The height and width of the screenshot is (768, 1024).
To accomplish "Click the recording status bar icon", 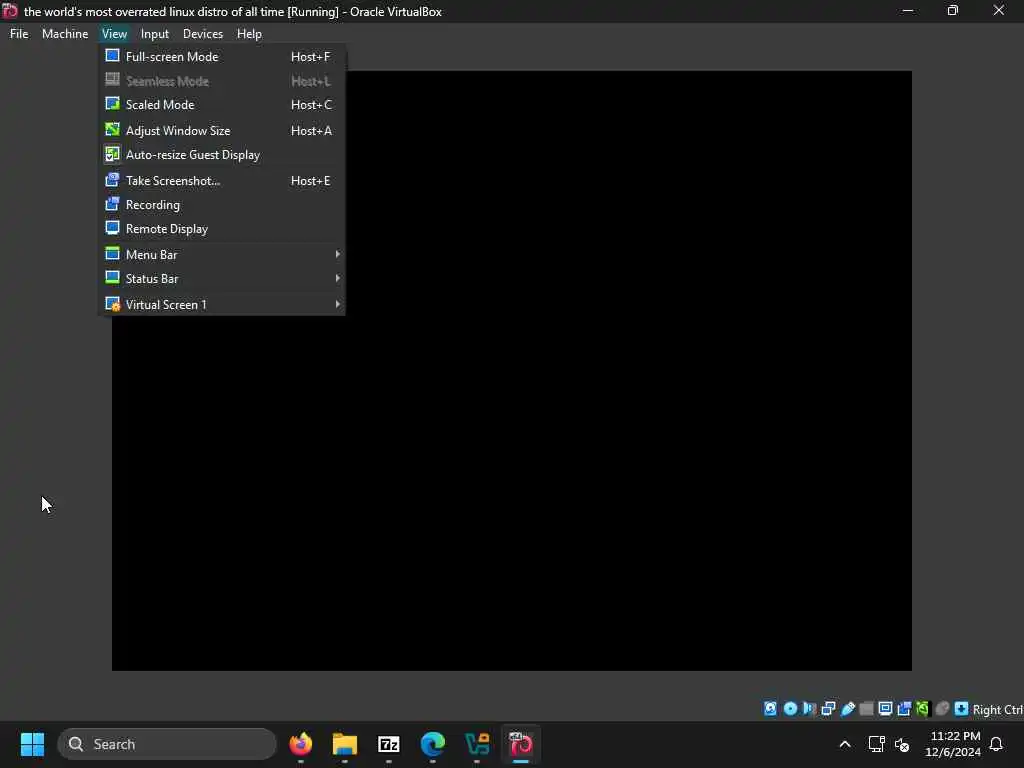I will 904,709.
